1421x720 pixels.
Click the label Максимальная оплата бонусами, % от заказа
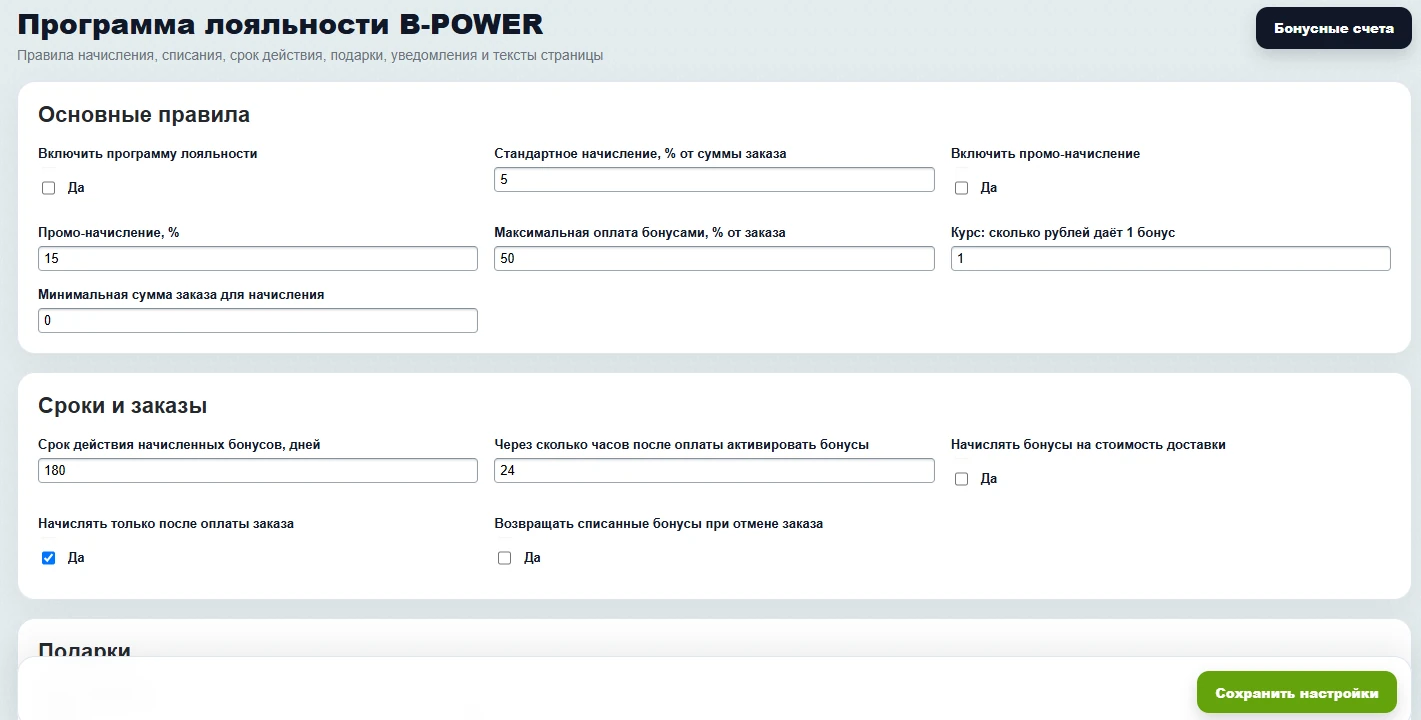coord(640,232)
